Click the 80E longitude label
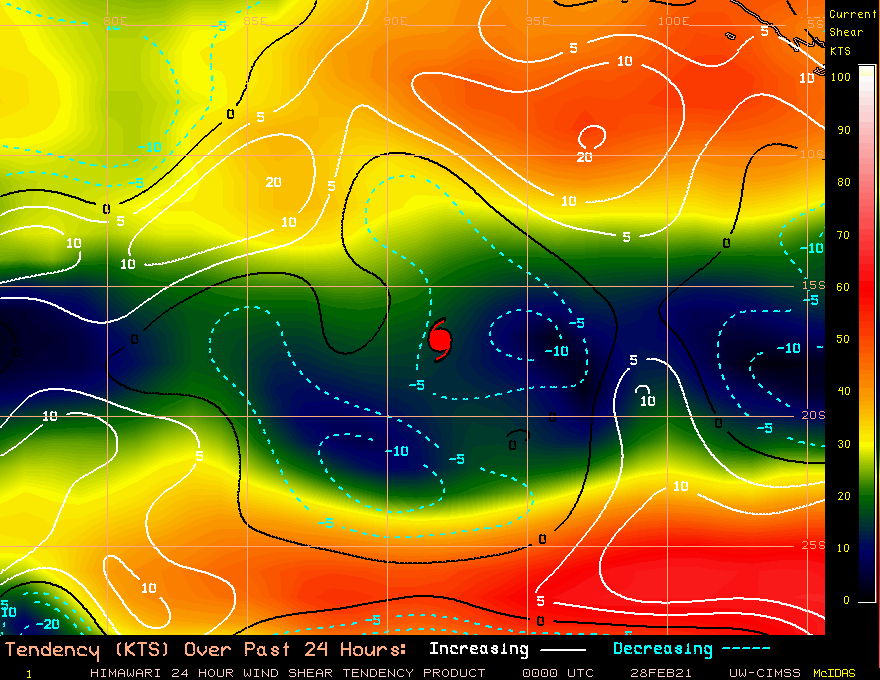880x680 pixels. 116,21
